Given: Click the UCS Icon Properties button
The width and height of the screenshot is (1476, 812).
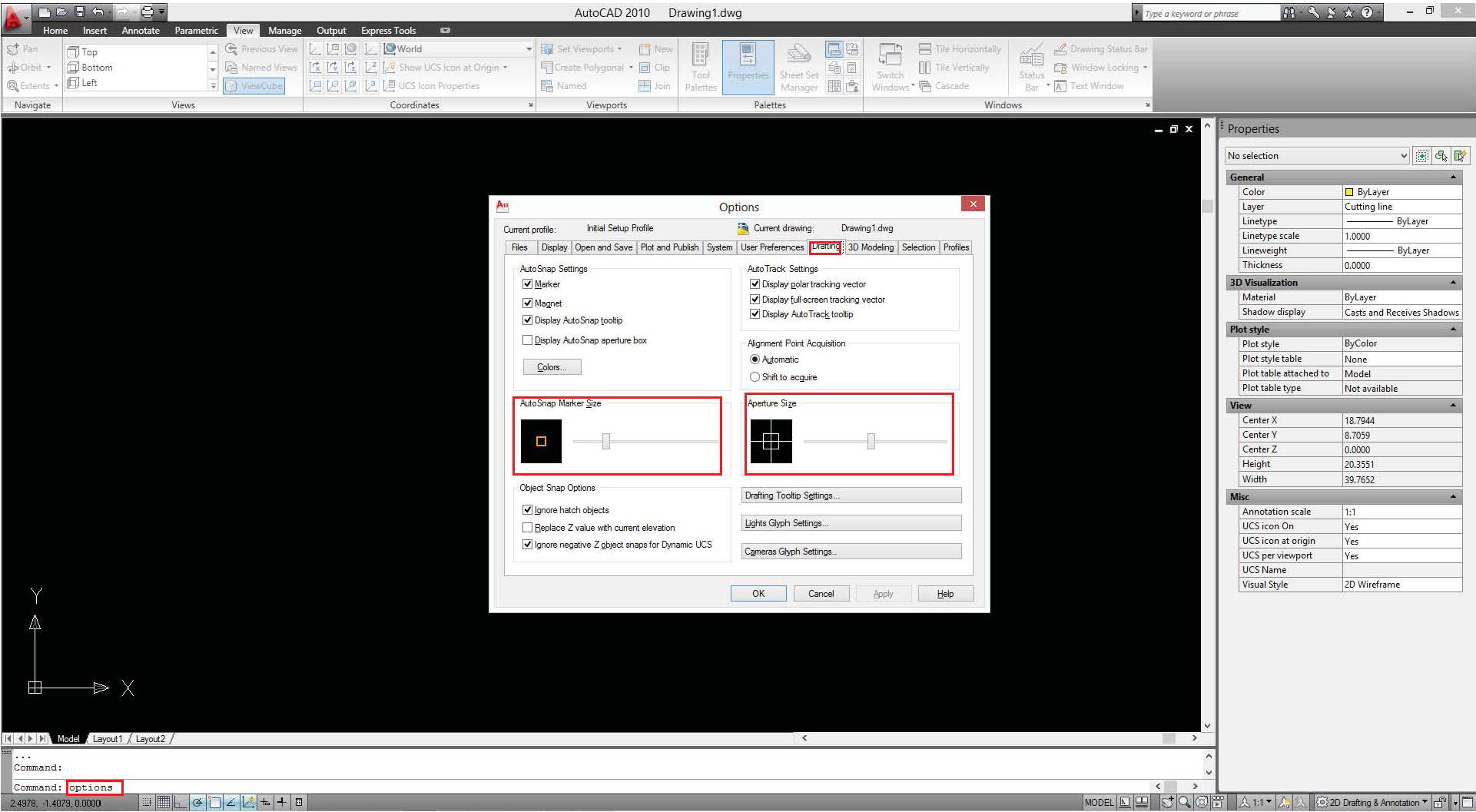Looking at the screenshot, I should coord(431,86).
